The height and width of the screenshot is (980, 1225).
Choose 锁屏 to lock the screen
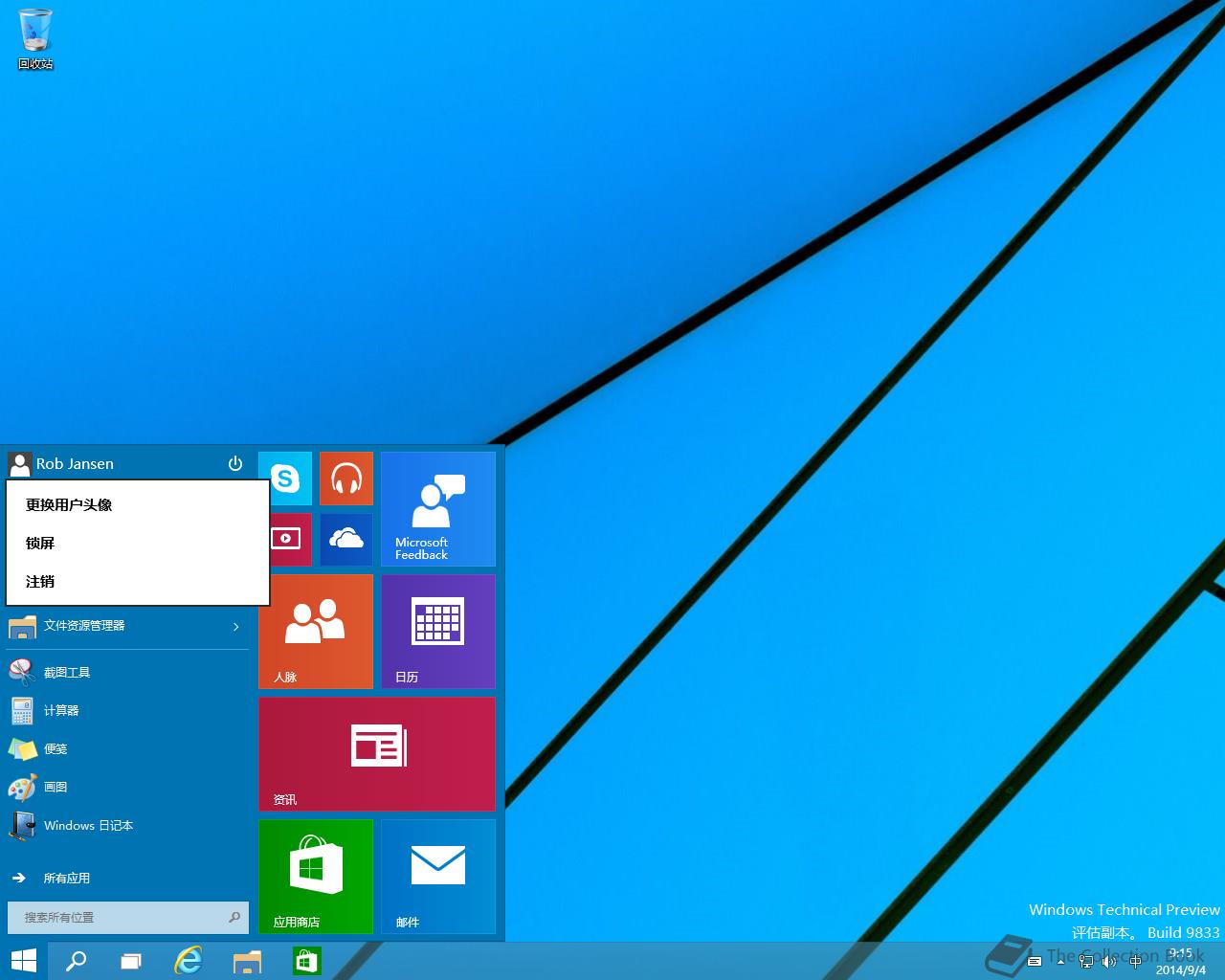138,544
